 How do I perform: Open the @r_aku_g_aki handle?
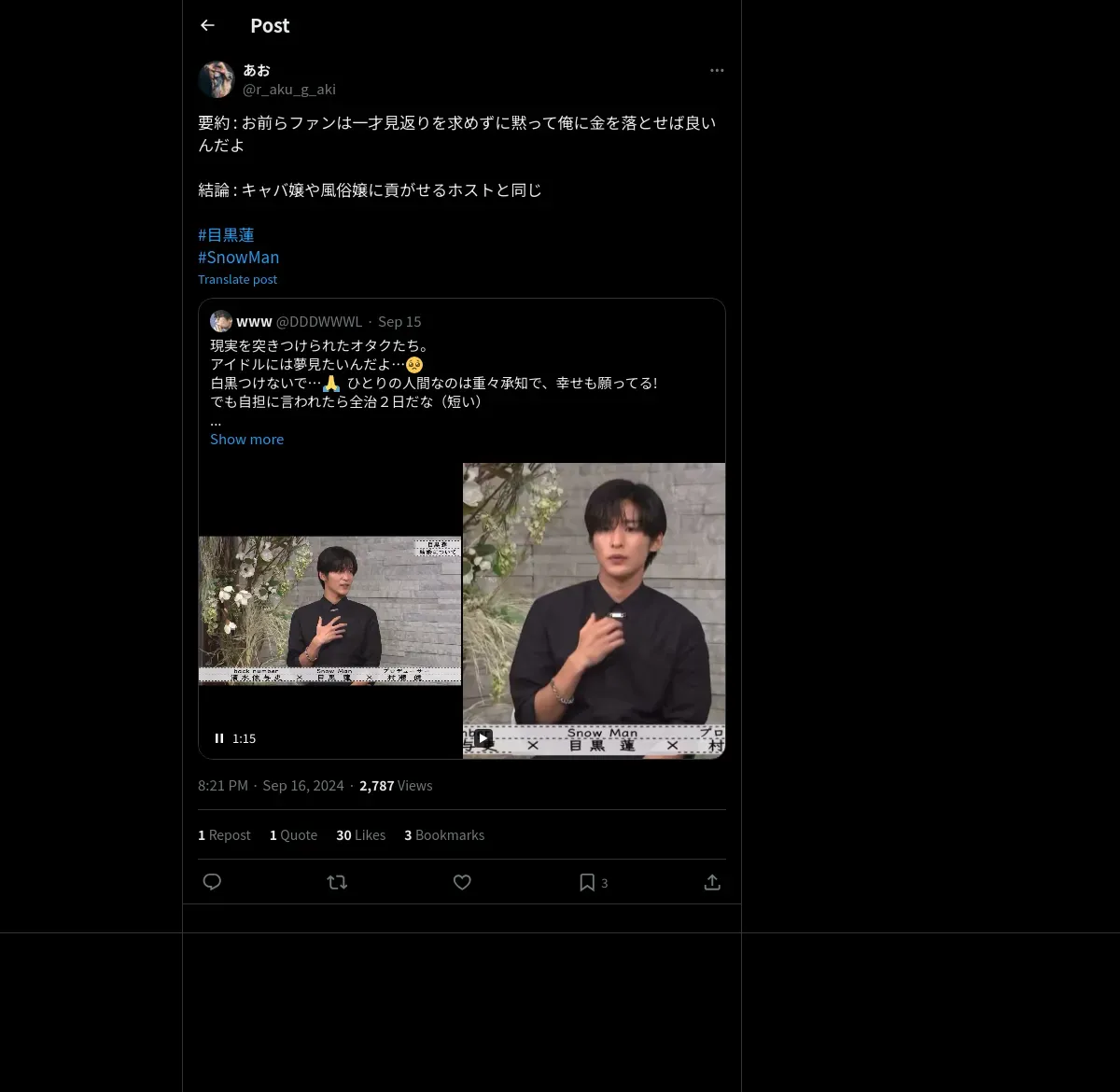coord(289,90)
